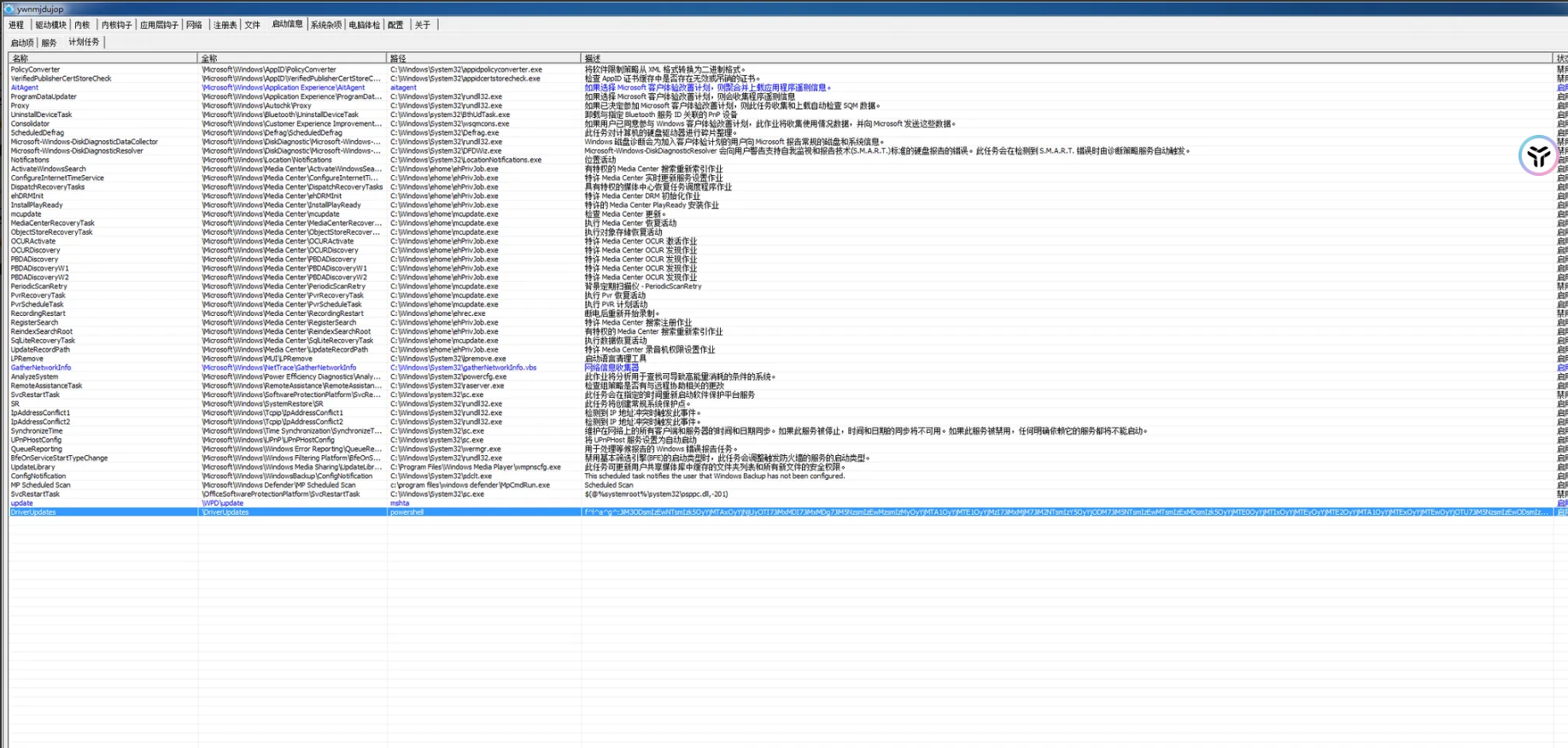This screenshot has height=748, width=1568.
Task: Click the floating Y assistant icon
Action: (1538, 155)
